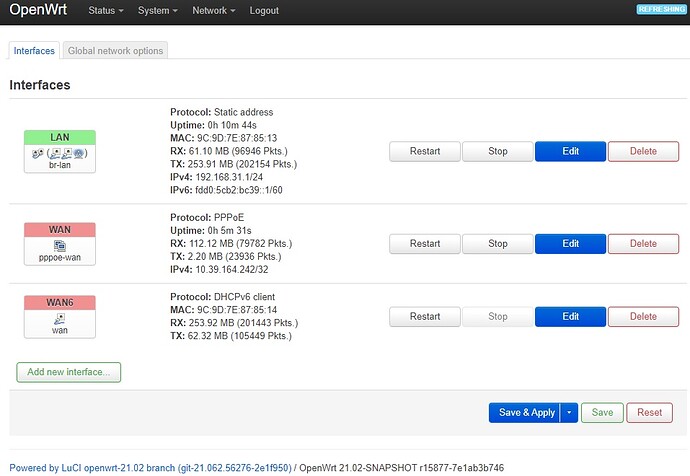This screenshot has width=690, height=476.
Task: Restart the LAN interface
Action: 425,151
